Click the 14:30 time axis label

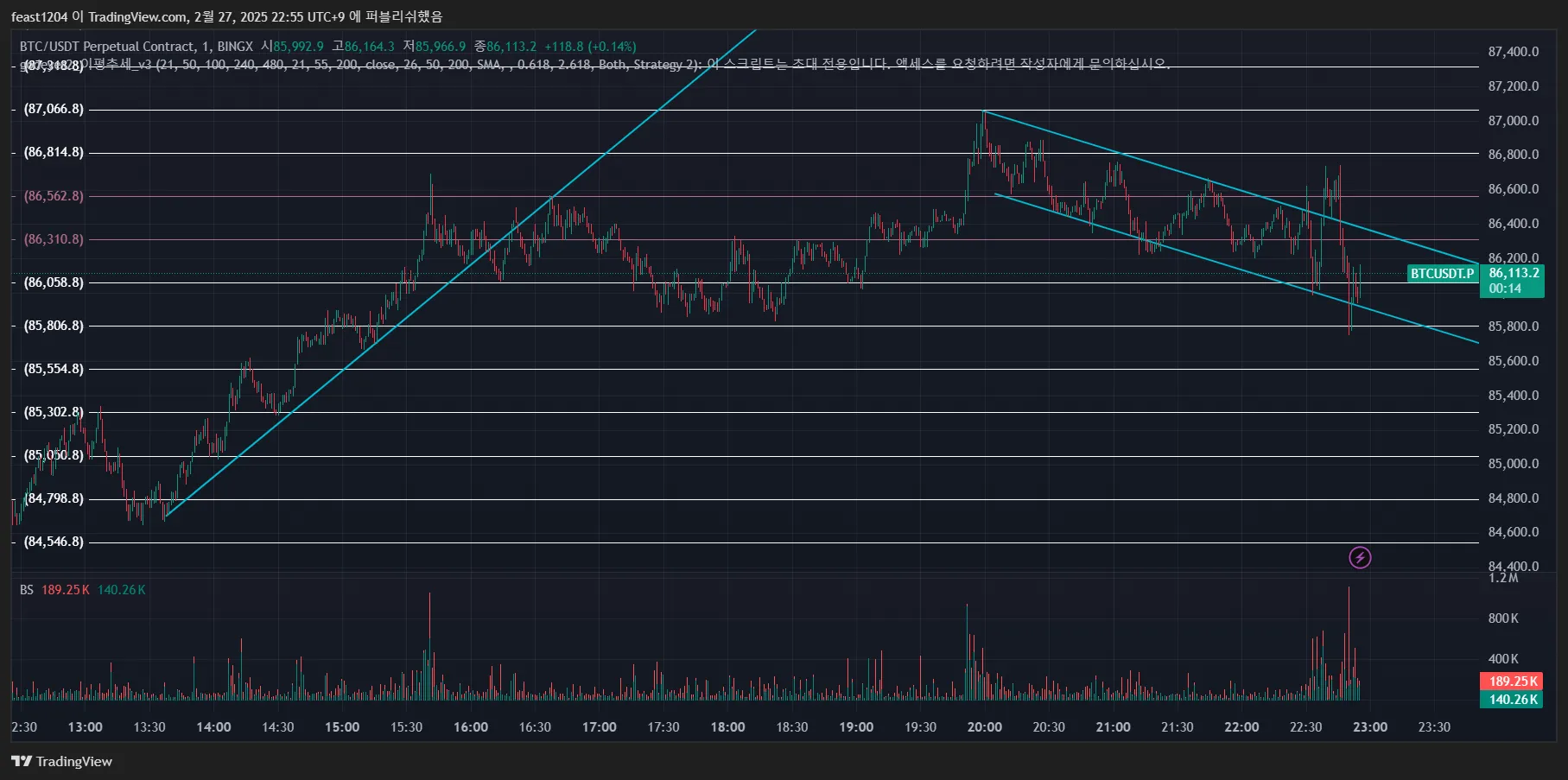(278, 727)
